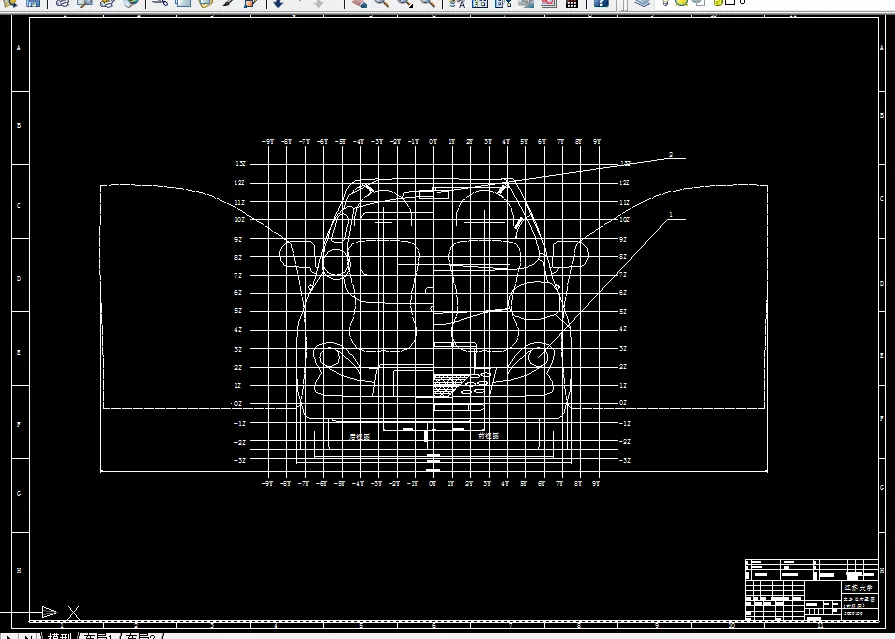Activate the Pan Realtime tool

pos(359,3)
